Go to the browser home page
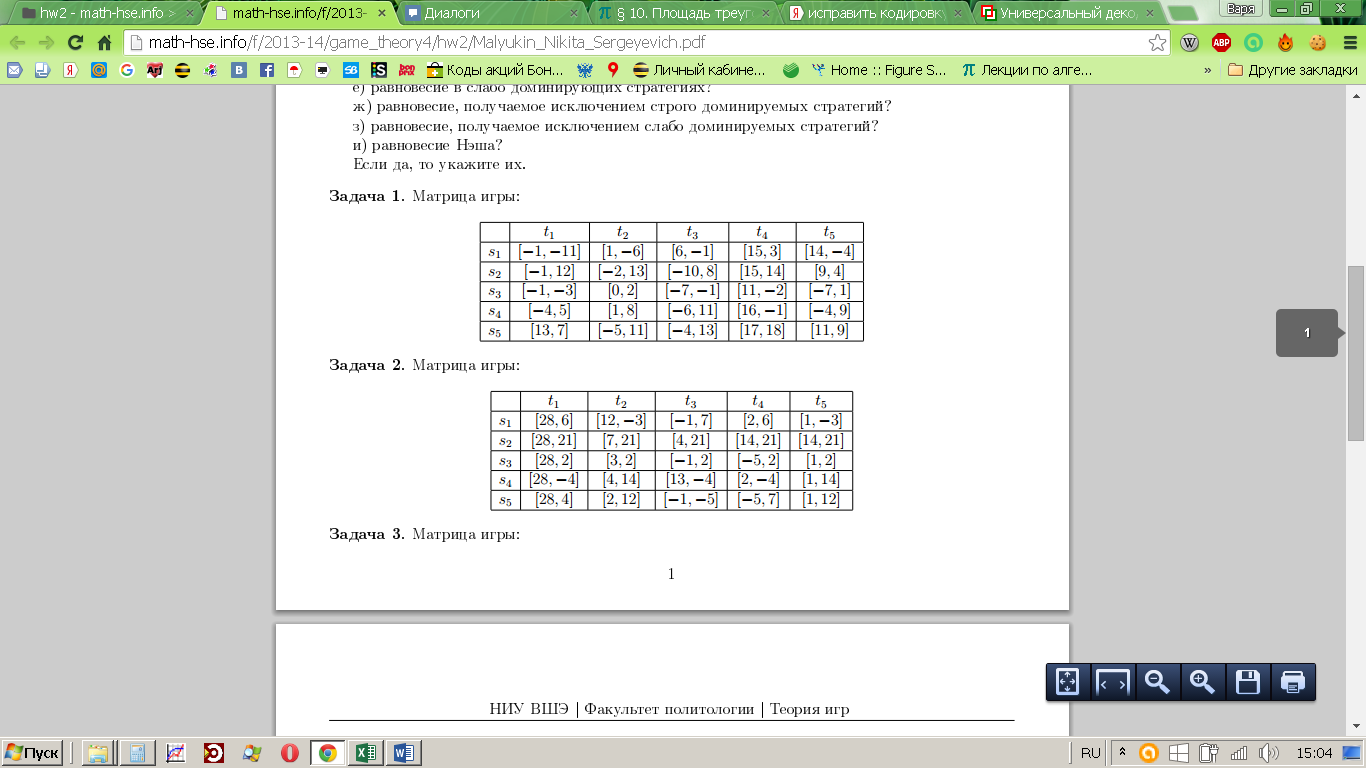1366x768 pixels. 104,43
